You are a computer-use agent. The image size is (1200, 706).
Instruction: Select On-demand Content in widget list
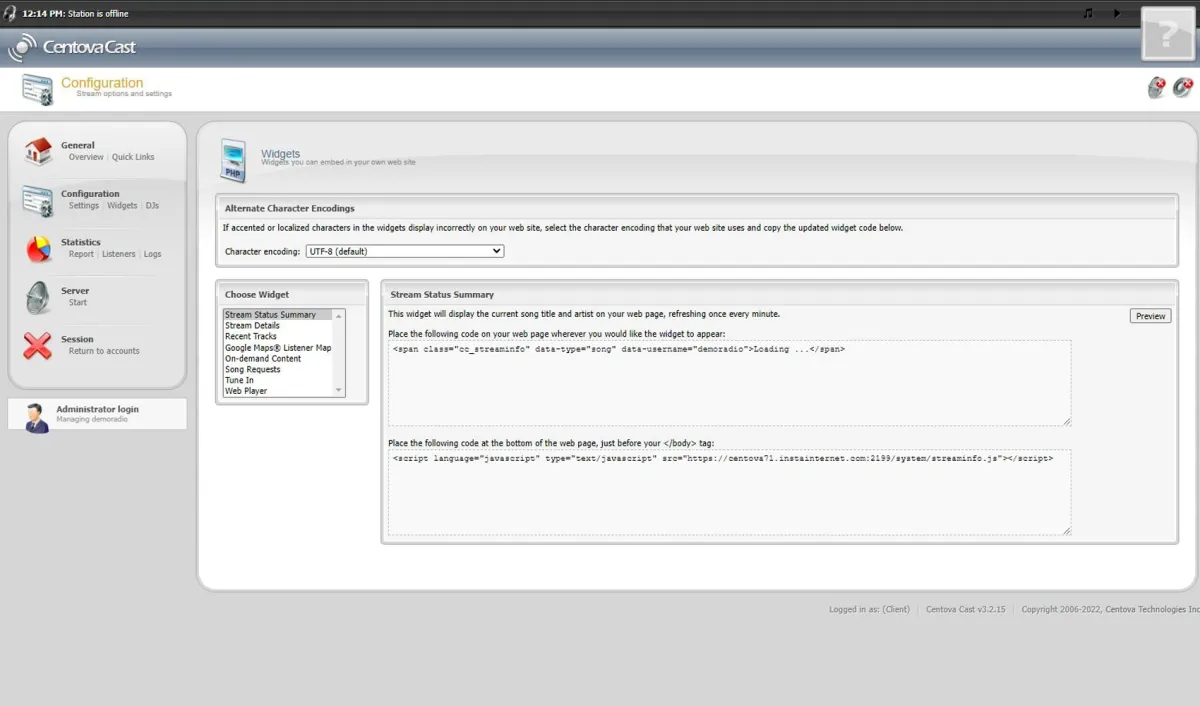pos(278,359)
